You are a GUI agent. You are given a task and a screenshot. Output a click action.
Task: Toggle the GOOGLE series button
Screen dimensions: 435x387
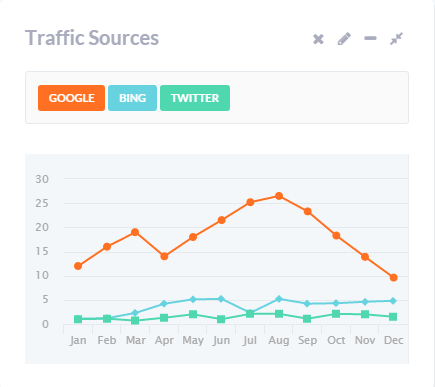pos(71,98)
